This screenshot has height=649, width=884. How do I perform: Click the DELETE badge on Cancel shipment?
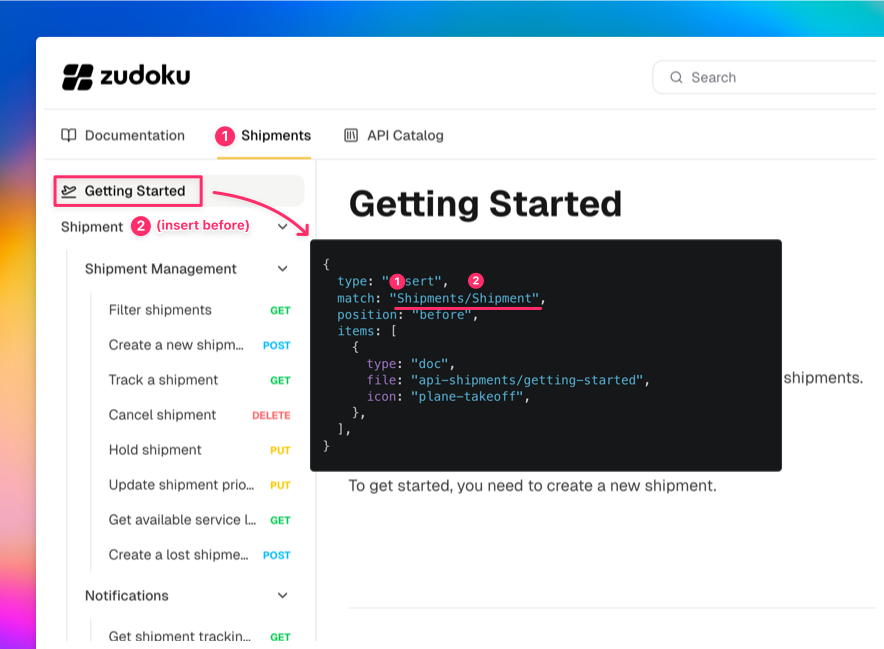point(271,415)
